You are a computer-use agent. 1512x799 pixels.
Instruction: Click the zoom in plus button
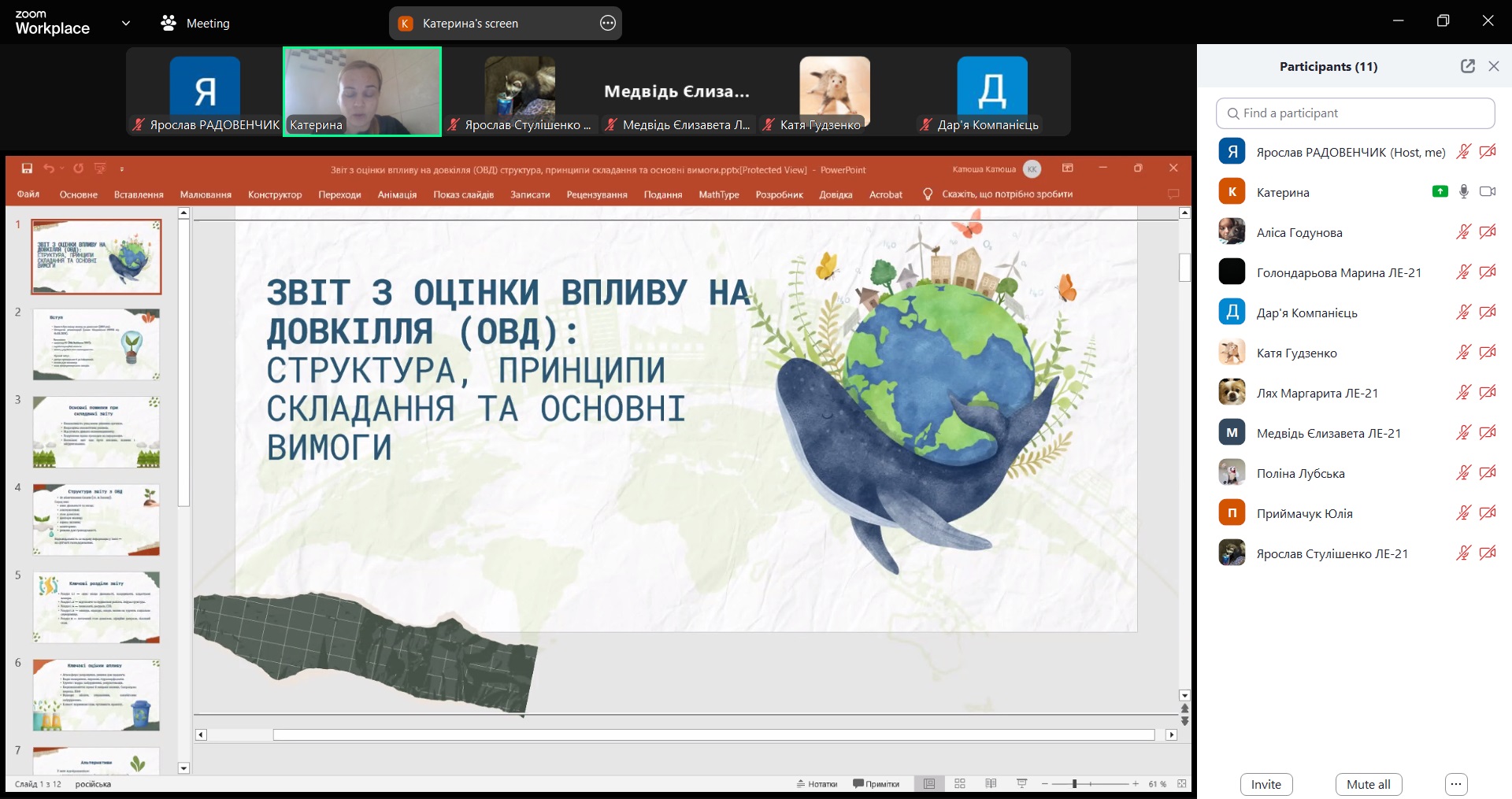1136,784
